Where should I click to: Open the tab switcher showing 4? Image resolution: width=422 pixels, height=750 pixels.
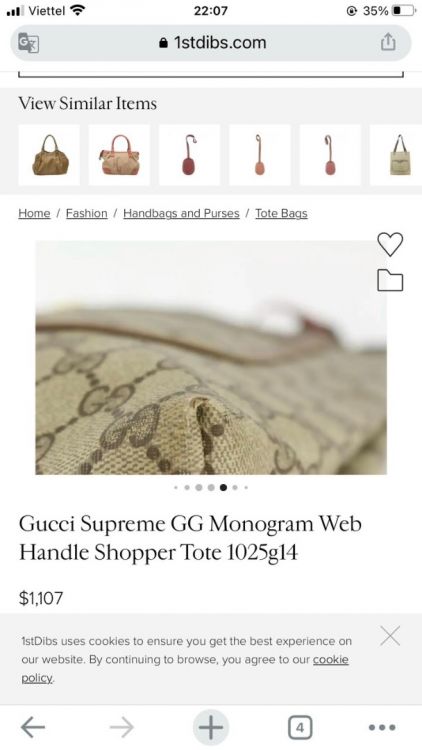tap(300, 728)
